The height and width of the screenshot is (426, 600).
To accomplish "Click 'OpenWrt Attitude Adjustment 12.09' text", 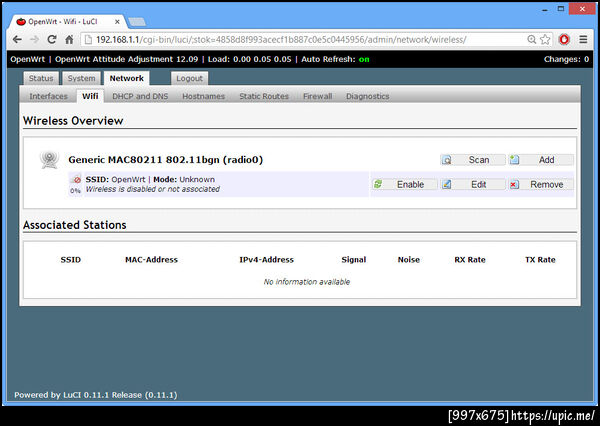I will 127,59.
